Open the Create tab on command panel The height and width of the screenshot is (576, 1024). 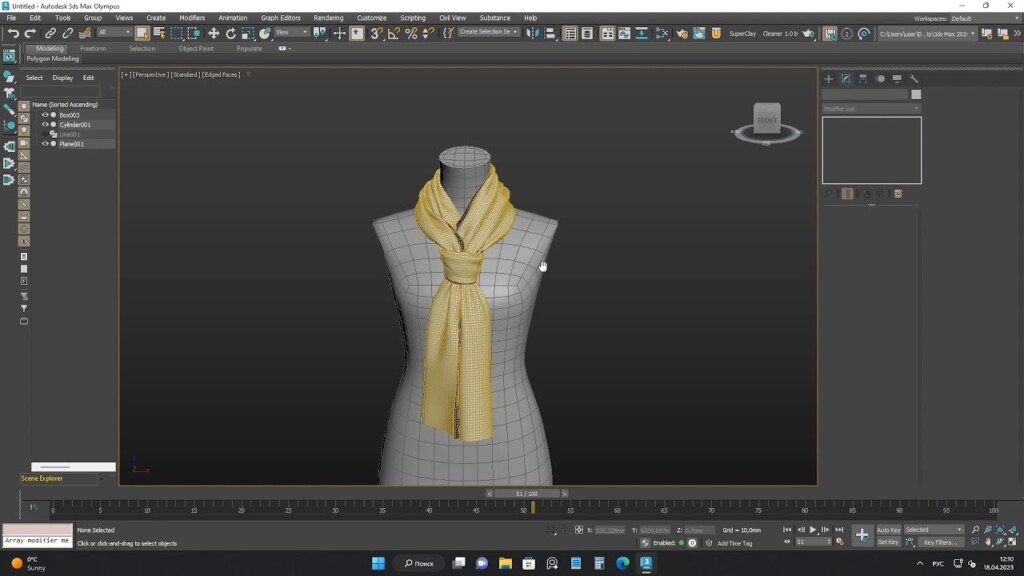(x=828, y=79)
